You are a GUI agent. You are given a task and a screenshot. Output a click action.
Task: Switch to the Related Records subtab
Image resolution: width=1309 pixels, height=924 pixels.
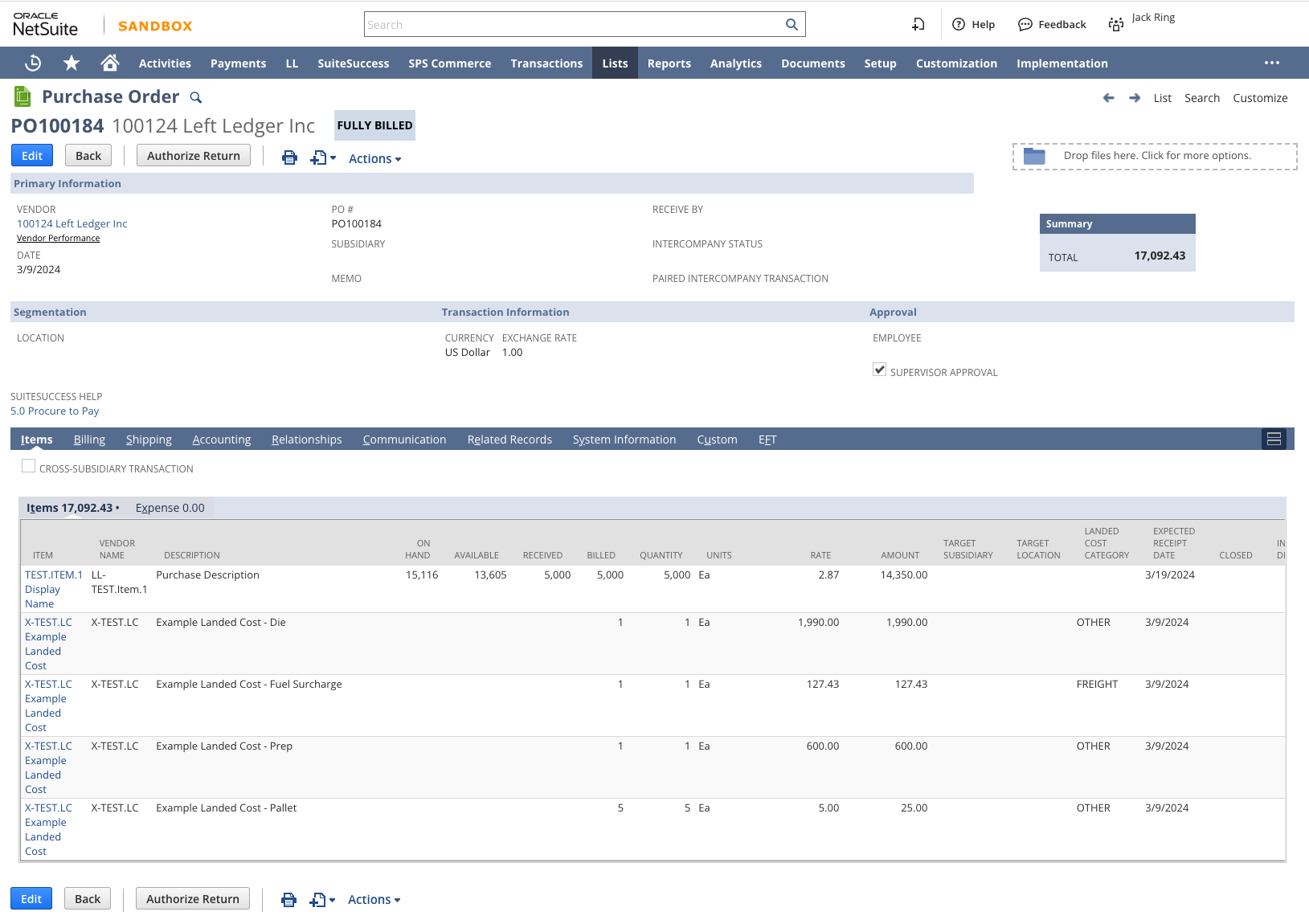coord(509,440)
